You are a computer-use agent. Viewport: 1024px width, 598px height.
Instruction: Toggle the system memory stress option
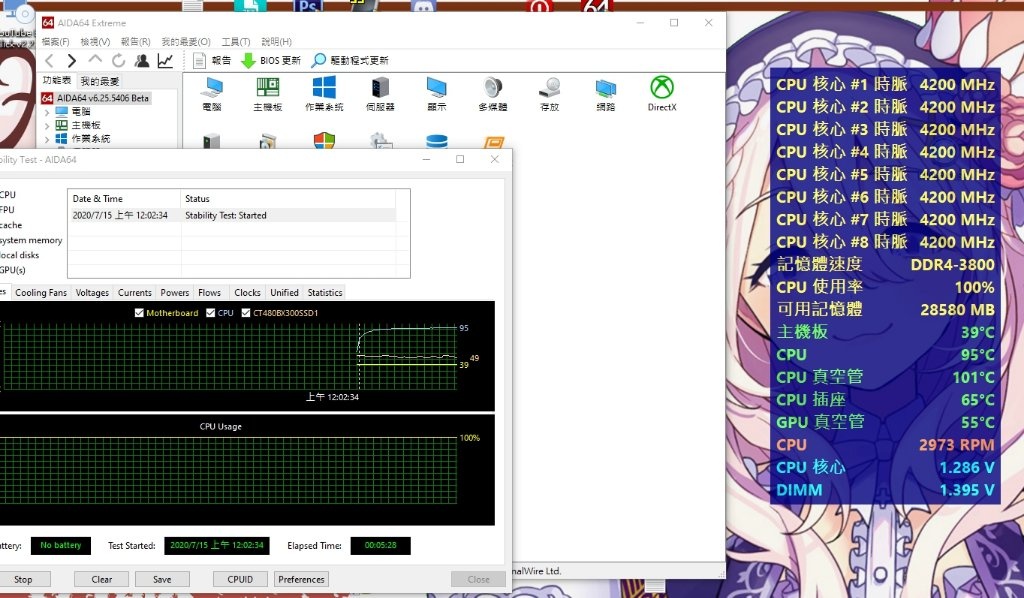(x=31, y=240)
